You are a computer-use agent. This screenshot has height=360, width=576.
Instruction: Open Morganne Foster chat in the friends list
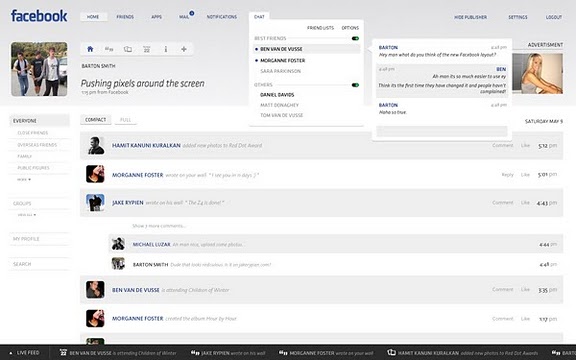282,60
